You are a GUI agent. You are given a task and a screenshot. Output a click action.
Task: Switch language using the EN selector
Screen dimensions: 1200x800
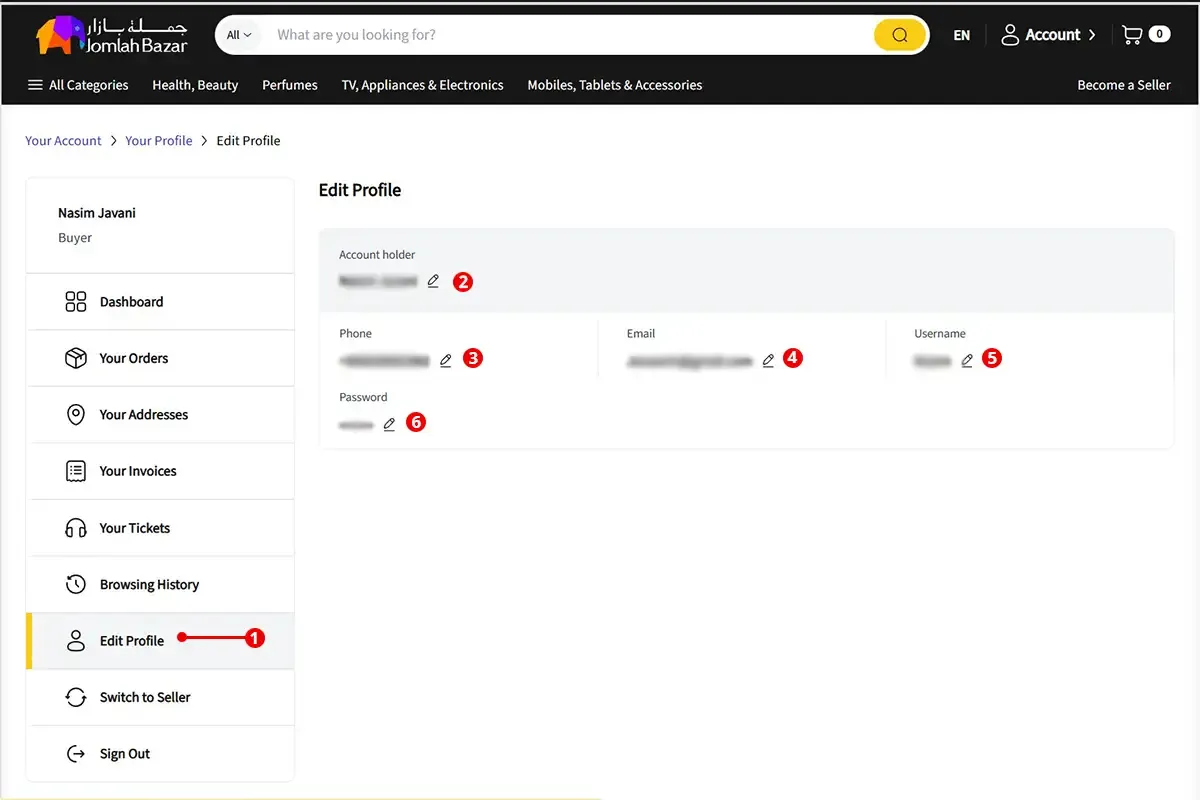[961, 35]
